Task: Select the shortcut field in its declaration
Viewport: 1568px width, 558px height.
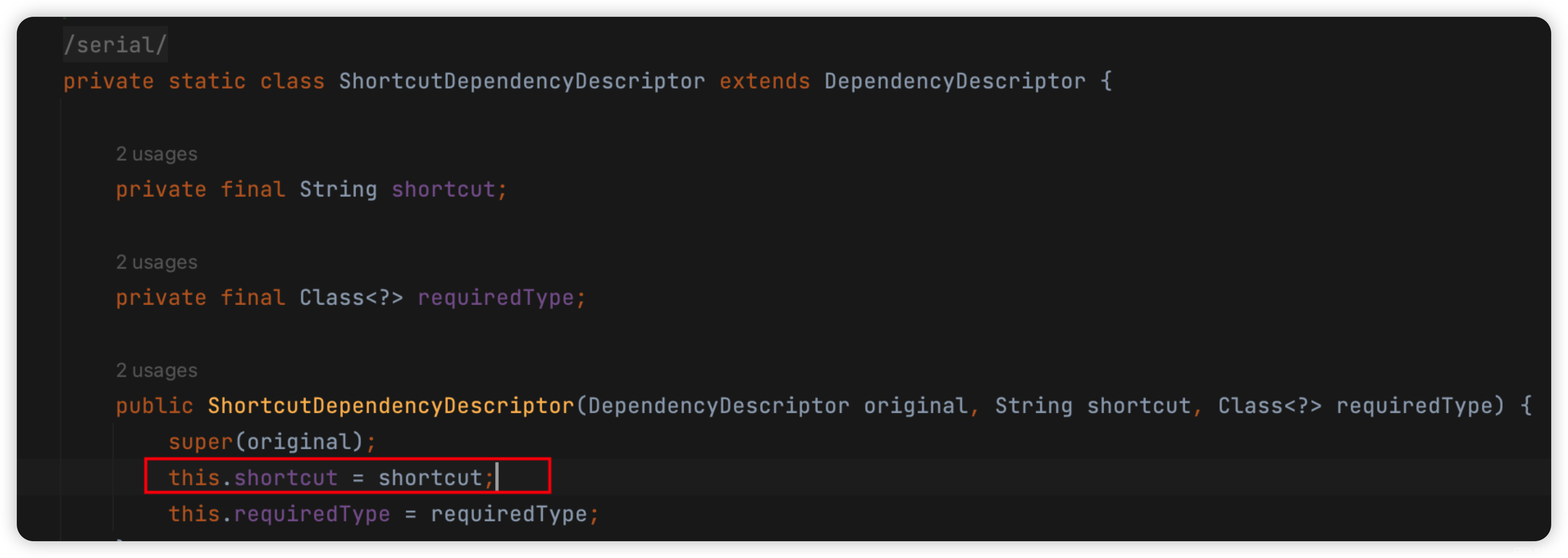Action: (443, 190)
